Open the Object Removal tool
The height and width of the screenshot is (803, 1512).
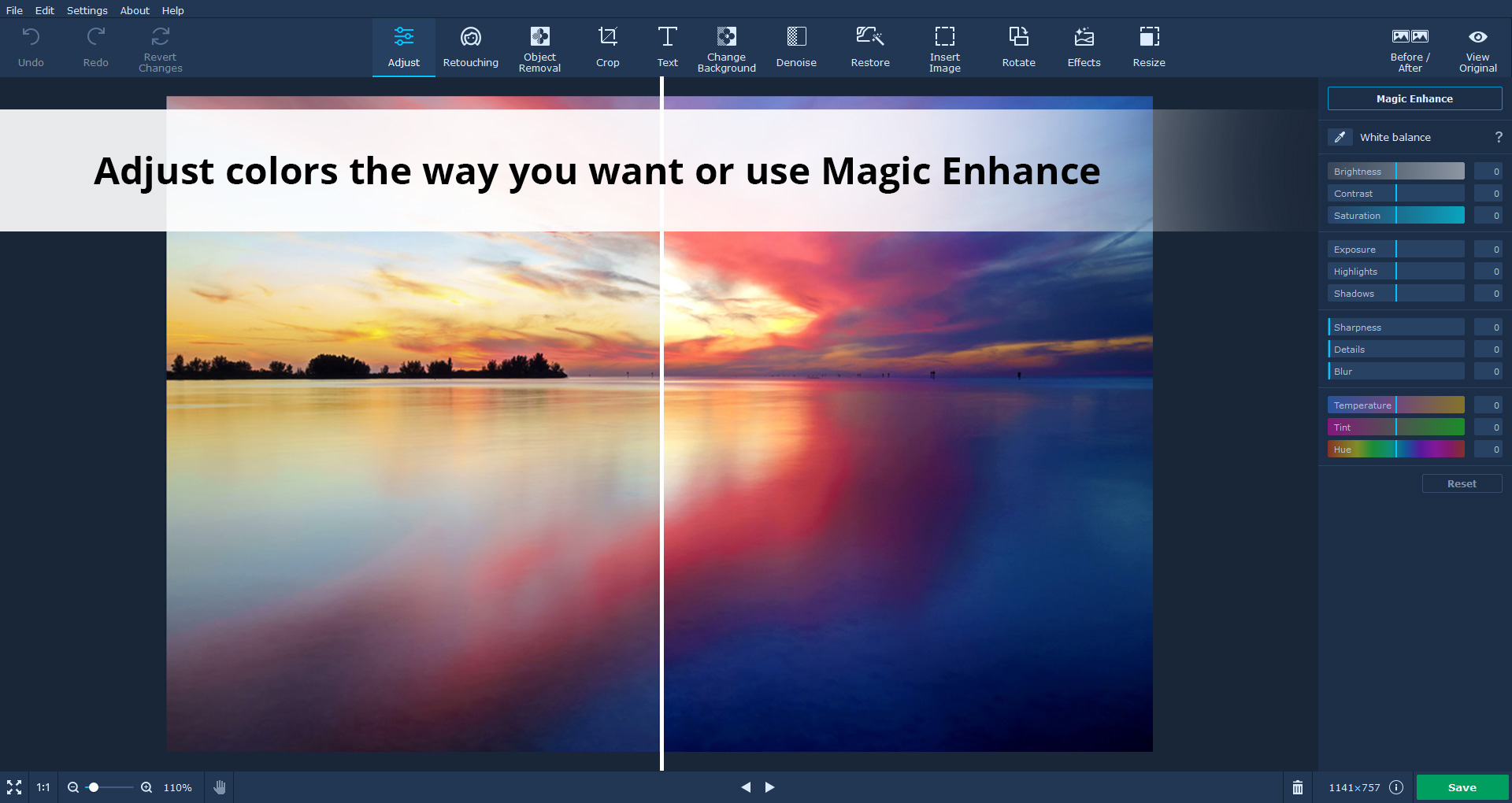coord(539,47)
